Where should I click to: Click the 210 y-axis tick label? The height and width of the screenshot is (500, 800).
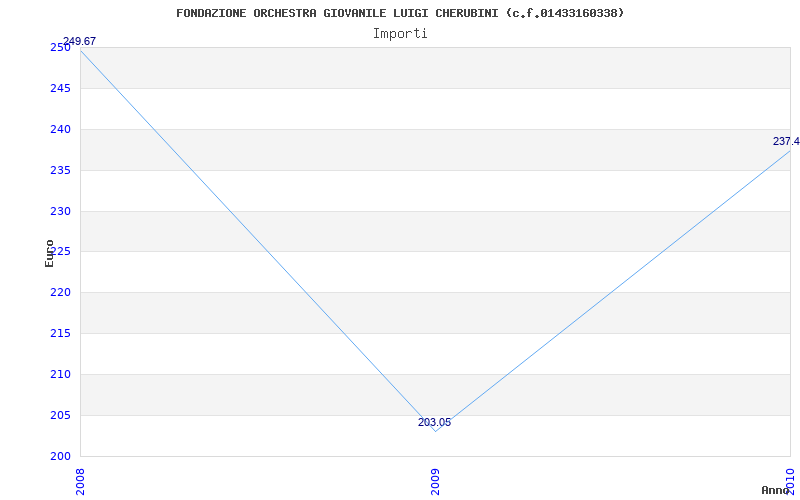(60, 374)
